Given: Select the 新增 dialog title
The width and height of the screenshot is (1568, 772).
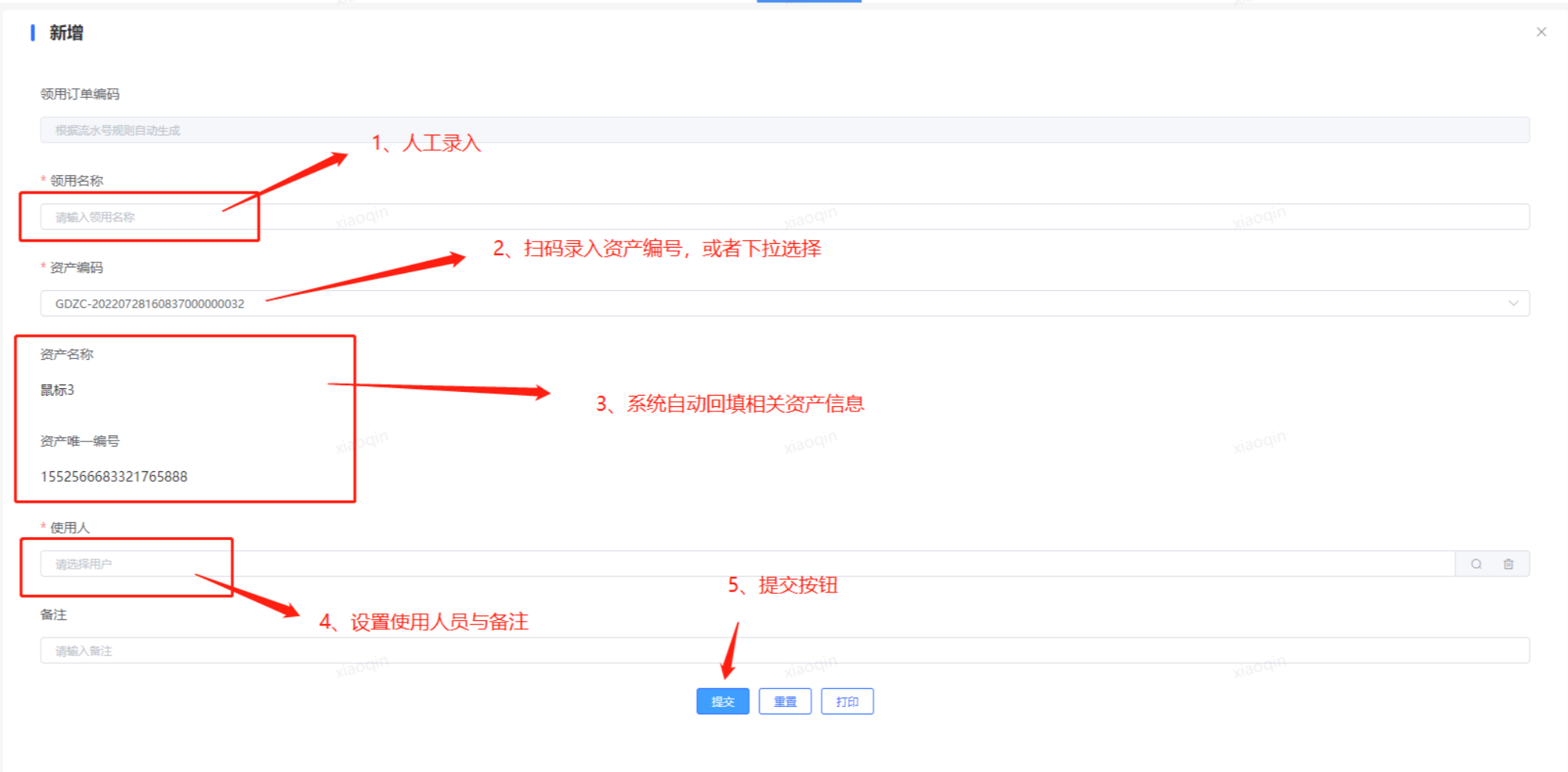Looking at the screenshot, I should point(66,33).
